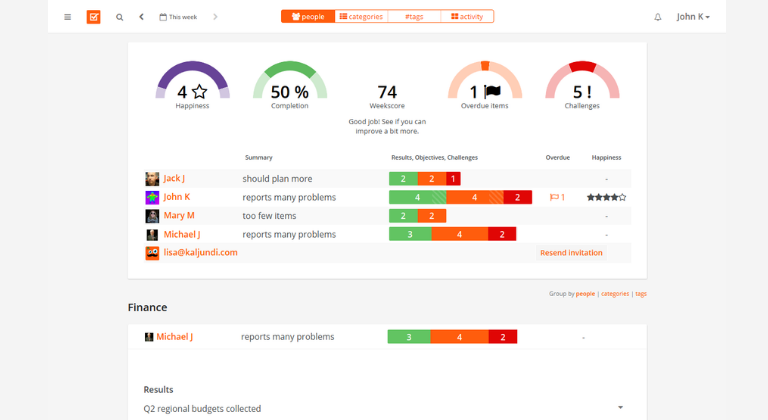Switch to the categories tab
This screenshot has width=768, height=420.
click(360, 17)
